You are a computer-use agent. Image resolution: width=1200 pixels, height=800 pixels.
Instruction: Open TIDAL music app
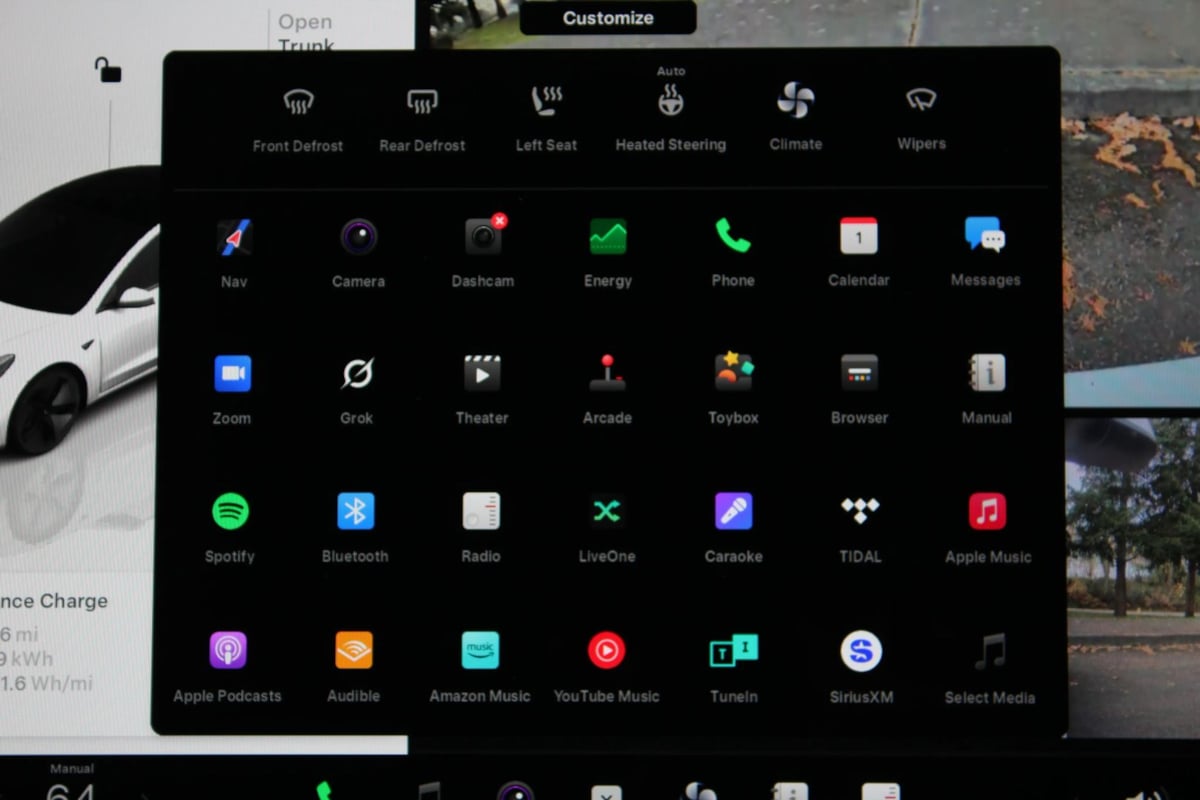(x=860, y=512)
